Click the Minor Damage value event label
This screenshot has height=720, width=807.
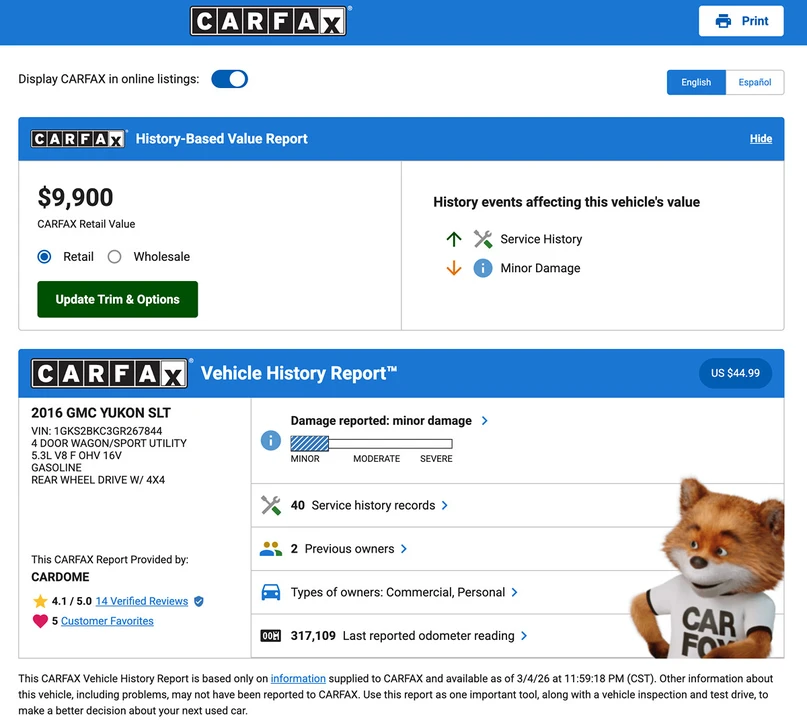click(x=540, y=268)
